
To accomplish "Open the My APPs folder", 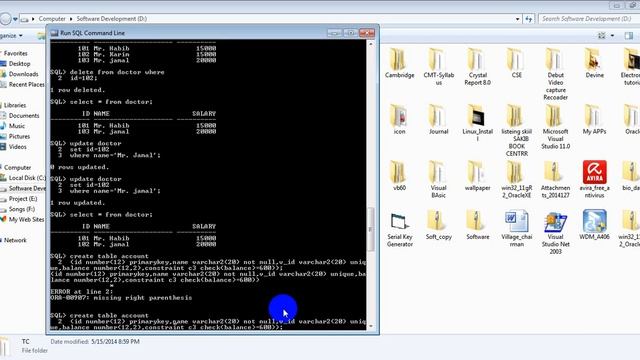I will pos(594,119).
